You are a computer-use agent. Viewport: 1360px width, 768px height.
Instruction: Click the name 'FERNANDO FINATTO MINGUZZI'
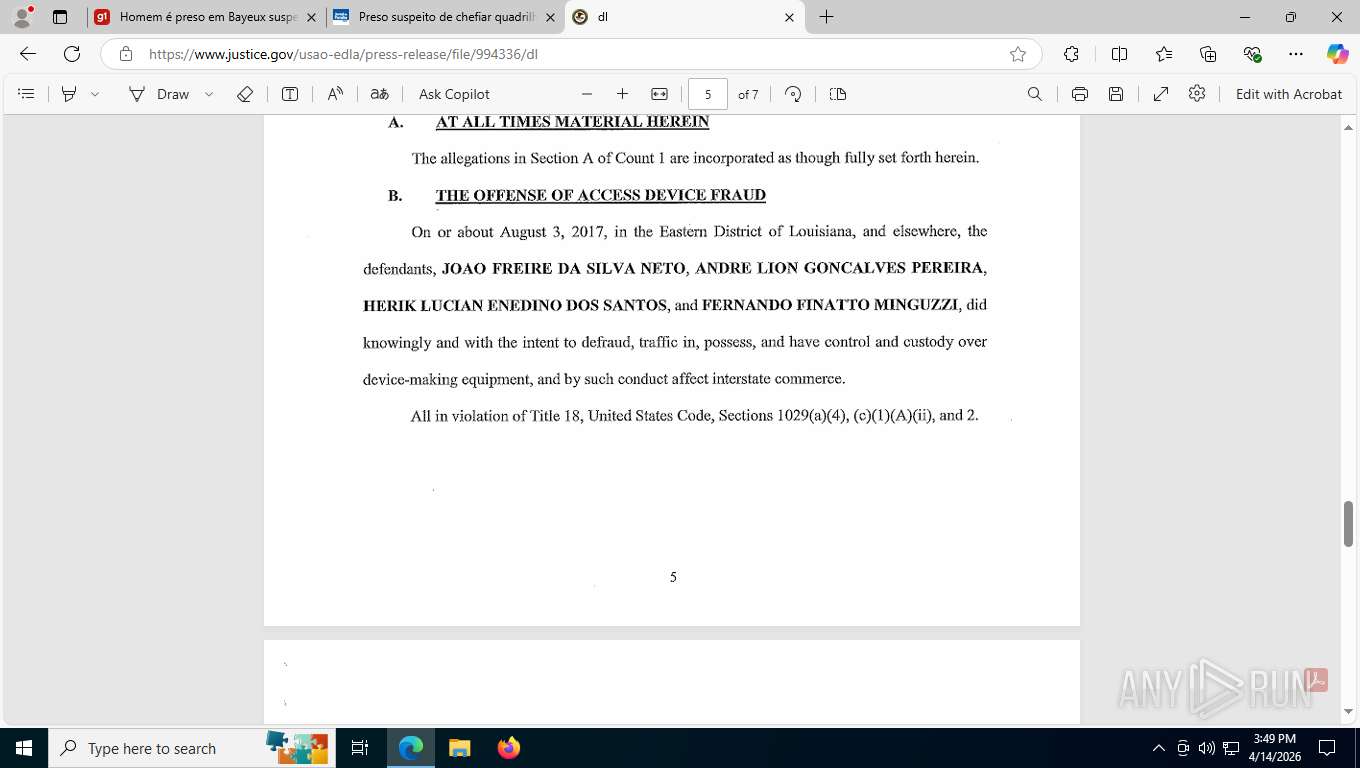coord(830,305)
